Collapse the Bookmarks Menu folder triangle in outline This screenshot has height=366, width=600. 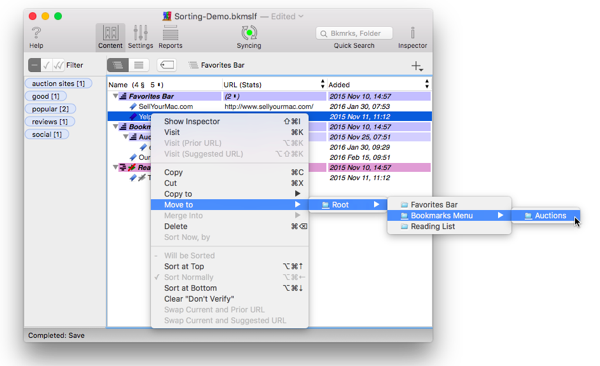click(x=115, y=126)
